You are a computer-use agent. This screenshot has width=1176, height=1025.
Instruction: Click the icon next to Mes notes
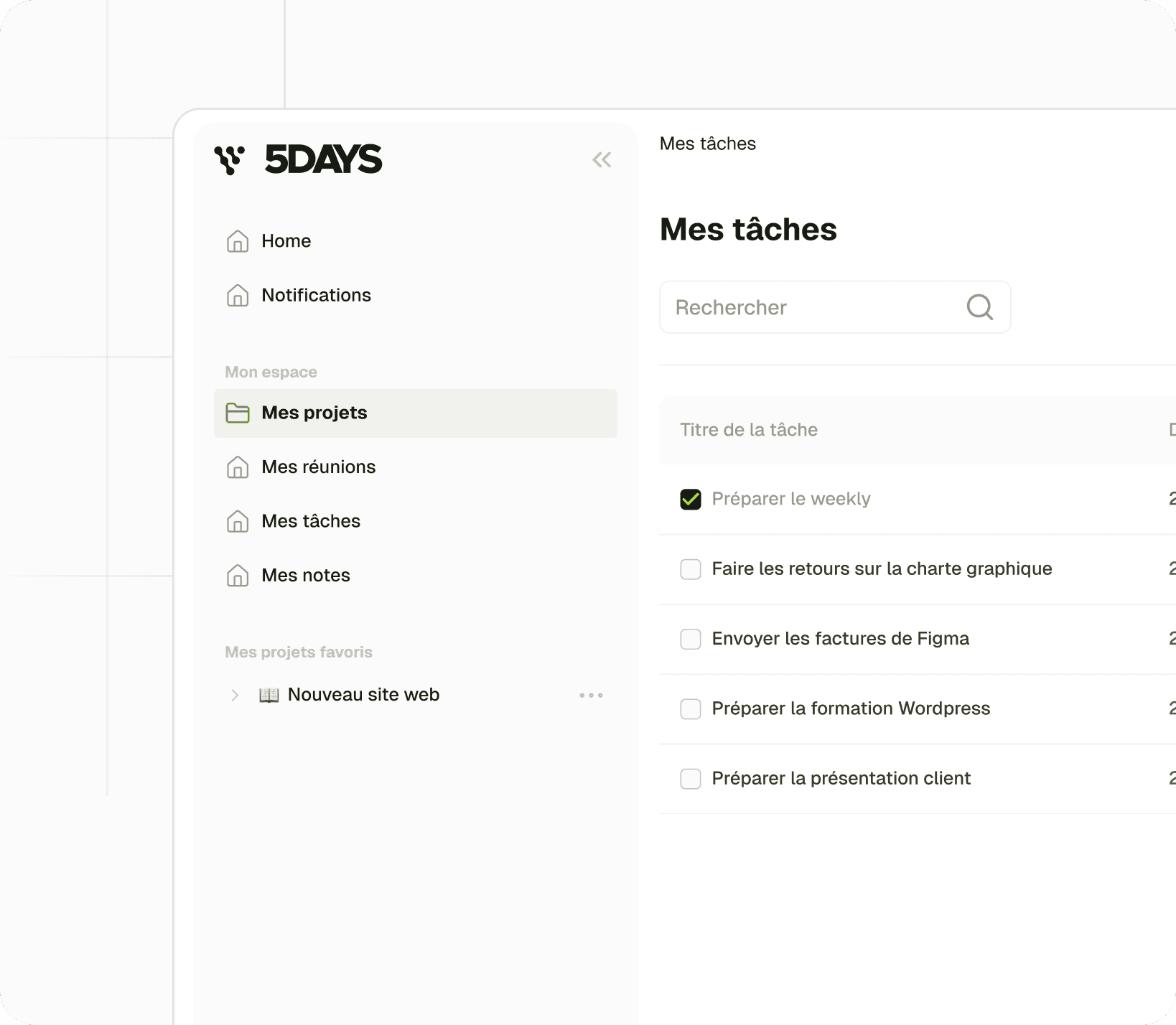[x=237, y=575]
